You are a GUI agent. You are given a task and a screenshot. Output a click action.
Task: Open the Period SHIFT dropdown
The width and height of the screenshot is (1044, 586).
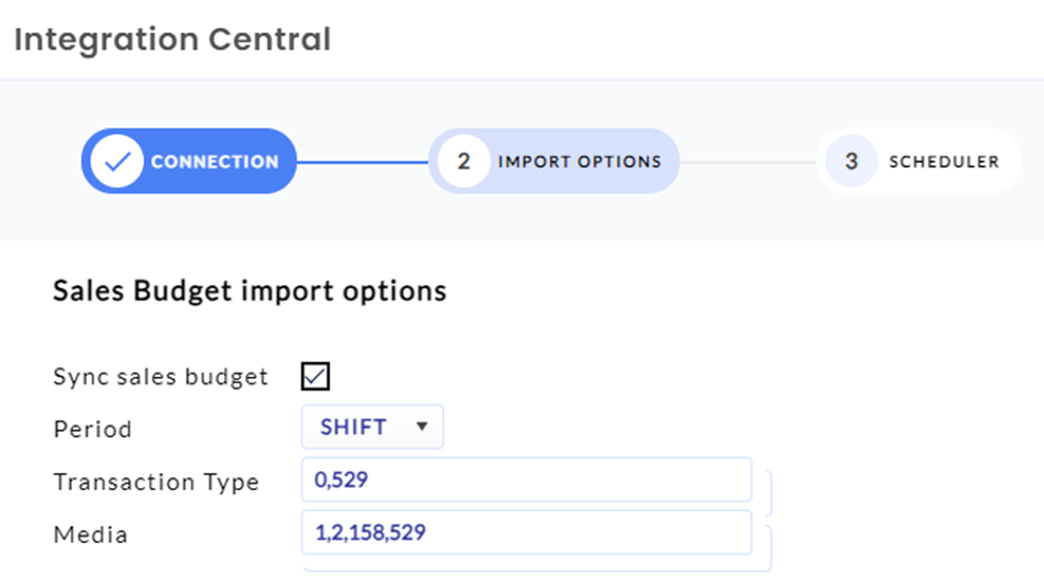[372, 427]
